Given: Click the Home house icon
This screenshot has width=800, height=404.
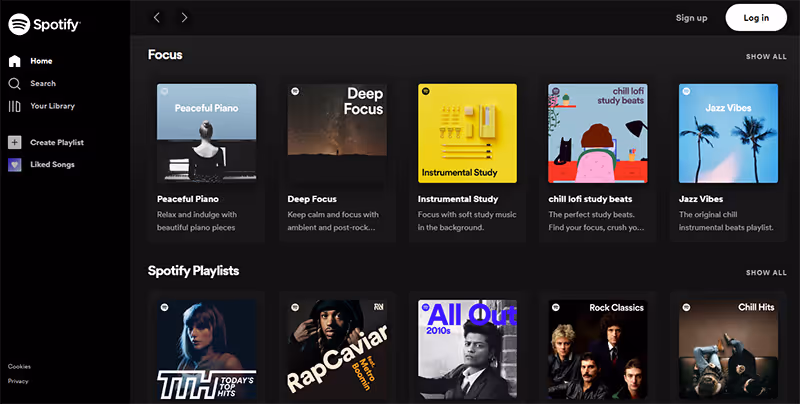Looking at the screenshot, I should (14, 61).
